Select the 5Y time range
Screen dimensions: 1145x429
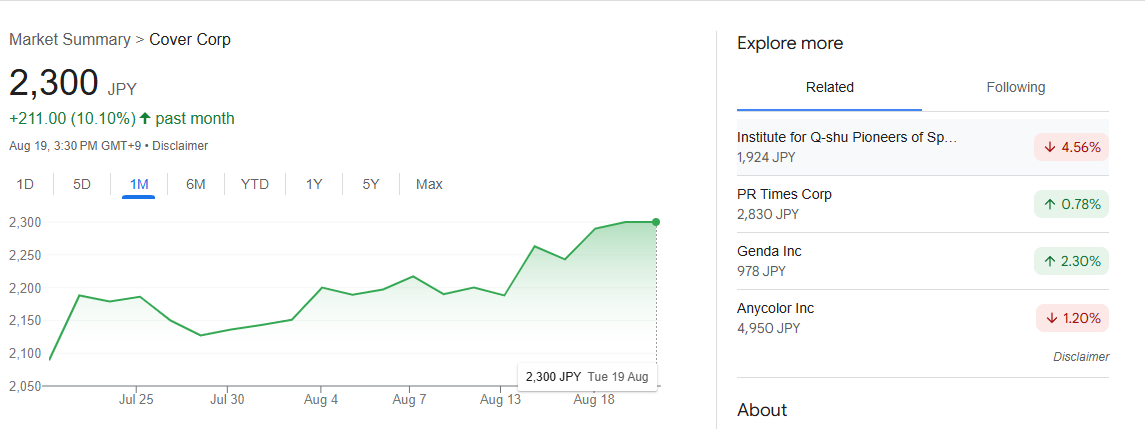pyautogui.click(x=371, y=184)
